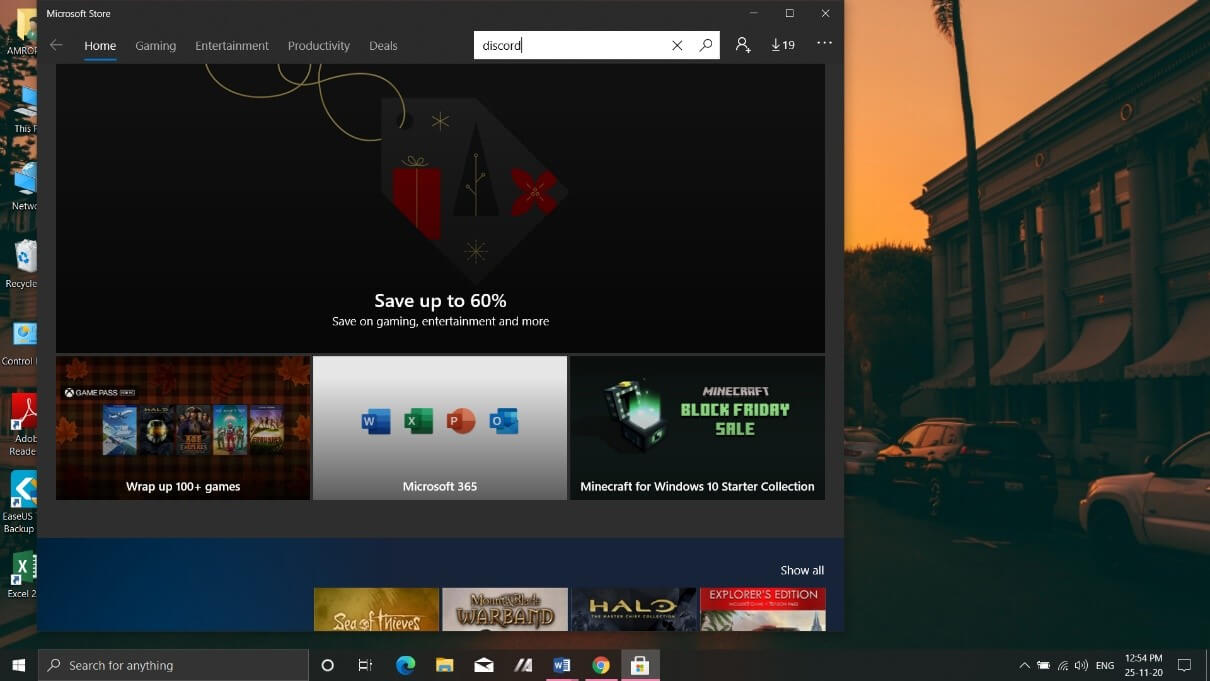Viewport: 1210px width, 681px height.
Task: Select the Adobe Reader desktop shortcut
Action: click(22, 425)
